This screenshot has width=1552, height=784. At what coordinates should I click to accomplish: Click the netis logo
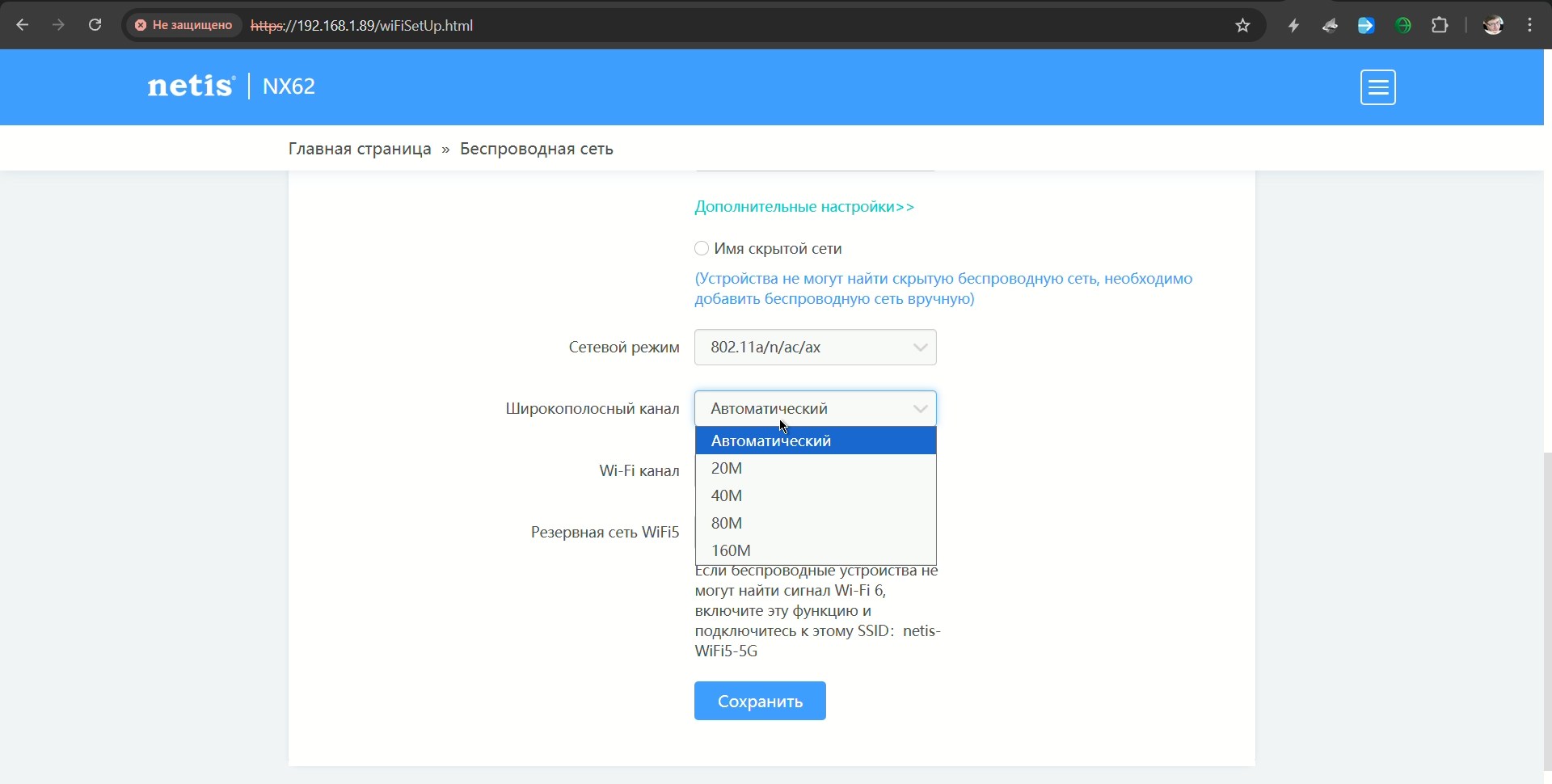click(191, 86)
